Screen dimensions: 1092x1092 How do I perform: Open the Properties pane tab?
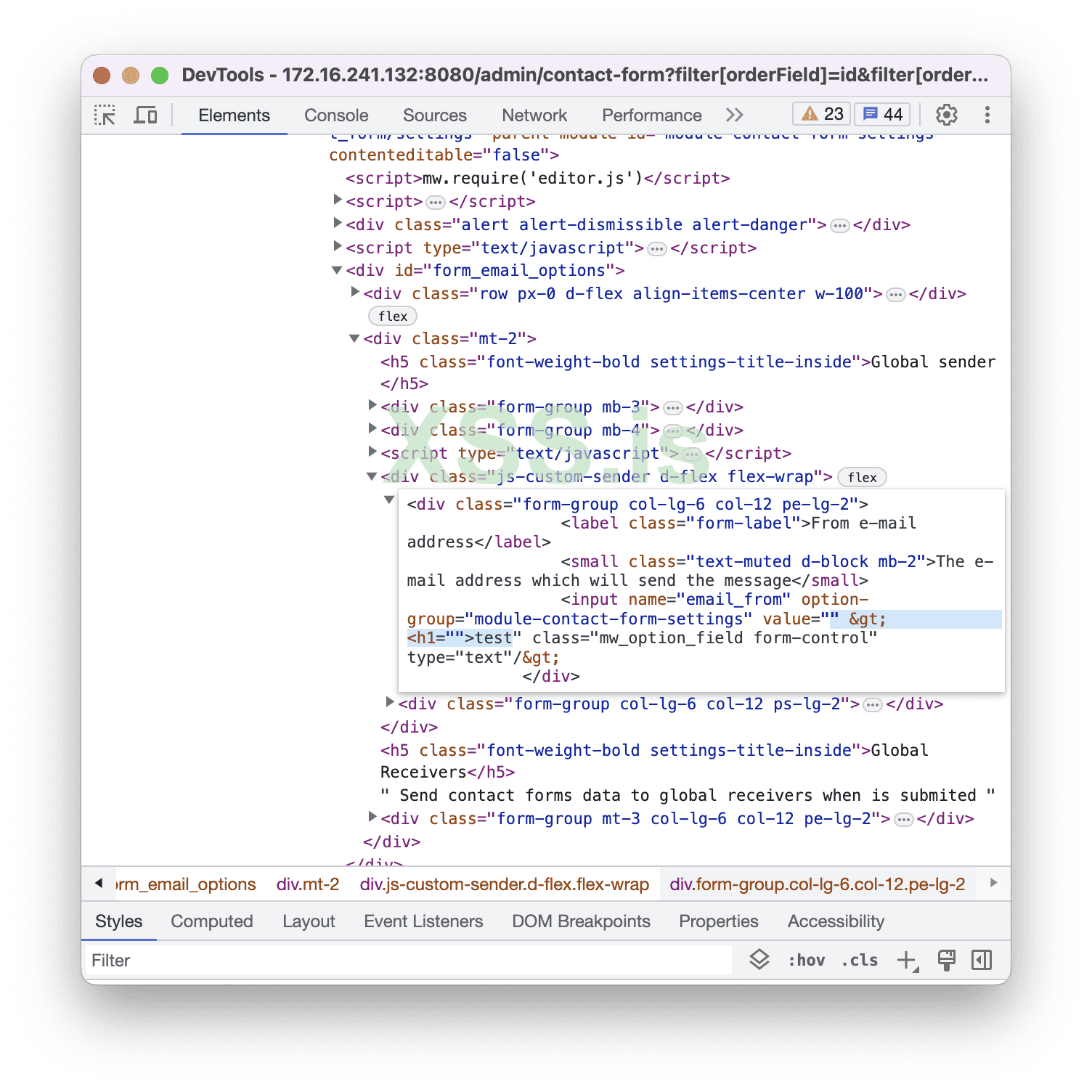(x=719, y=921)
